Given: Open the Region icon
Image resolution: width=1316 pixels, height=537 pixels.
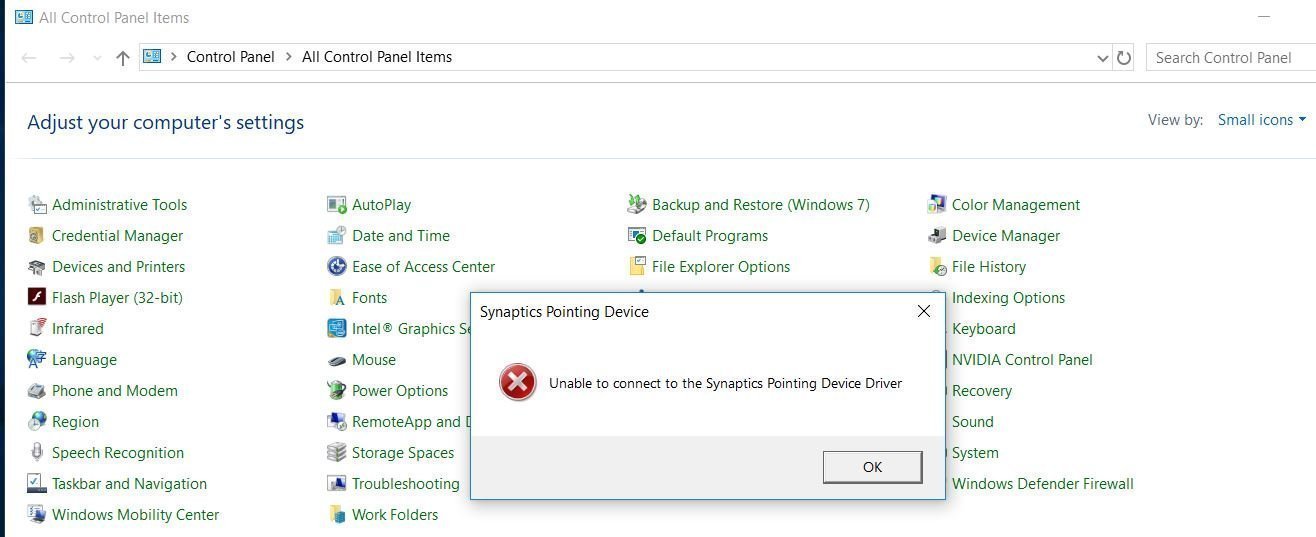Looking at the screenshot, I should click(x=37, y=422).
